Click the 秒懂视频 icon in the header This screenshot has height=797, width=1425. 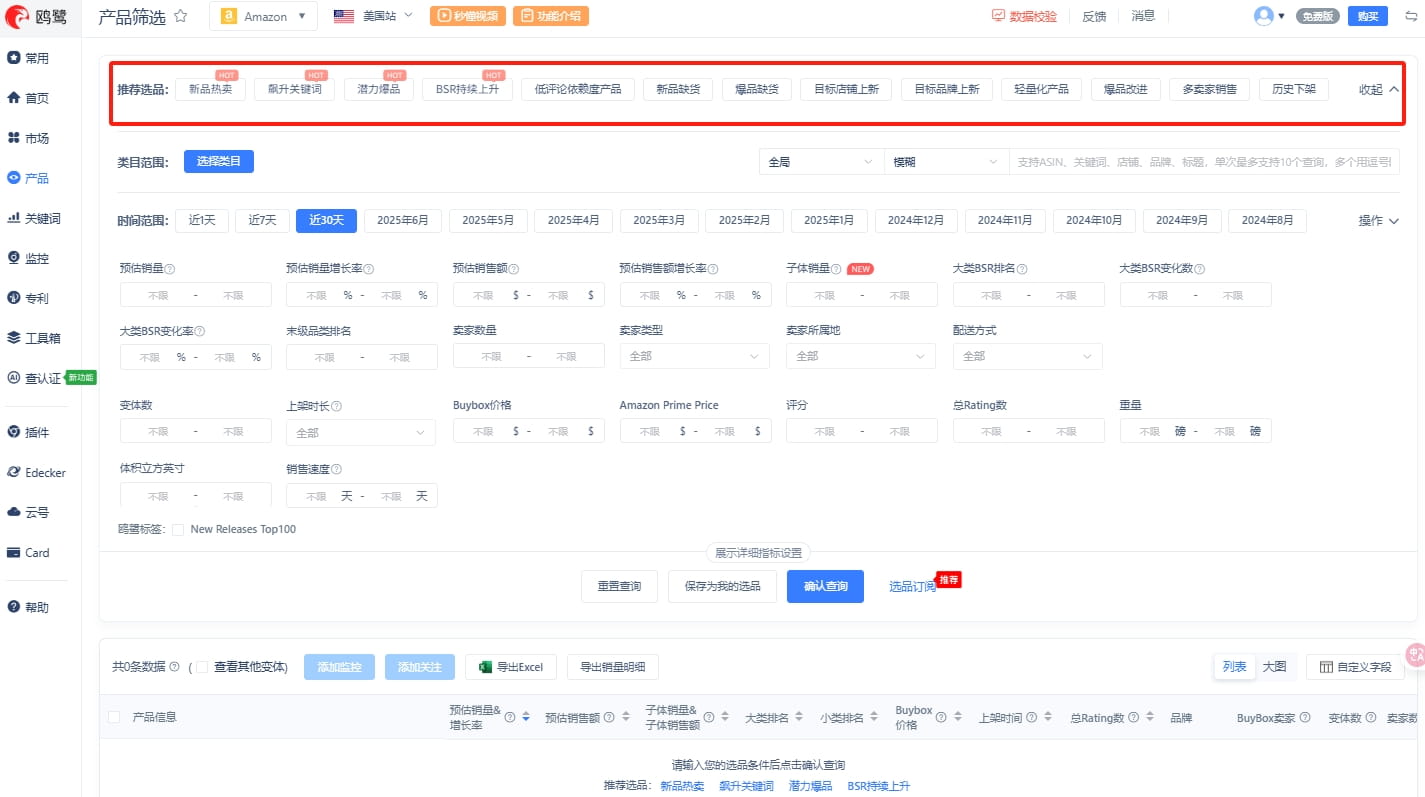pyautogui.click(x=467, y=16)
